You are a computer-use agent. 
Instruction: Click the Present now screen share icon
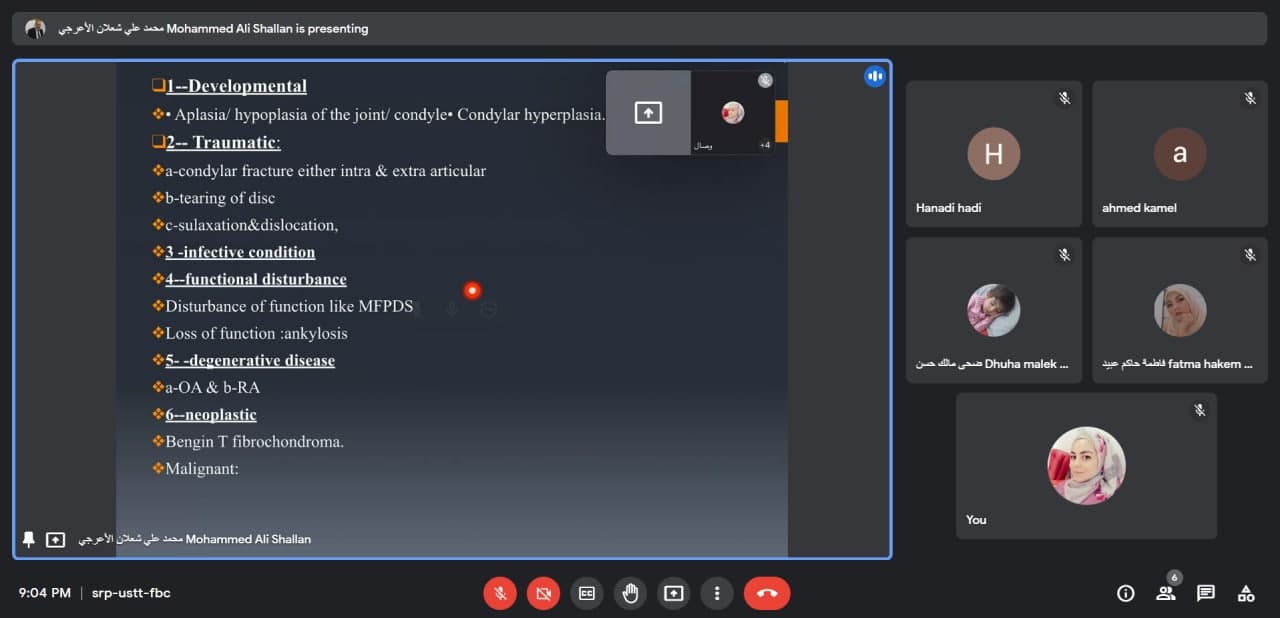click(674, 593)
